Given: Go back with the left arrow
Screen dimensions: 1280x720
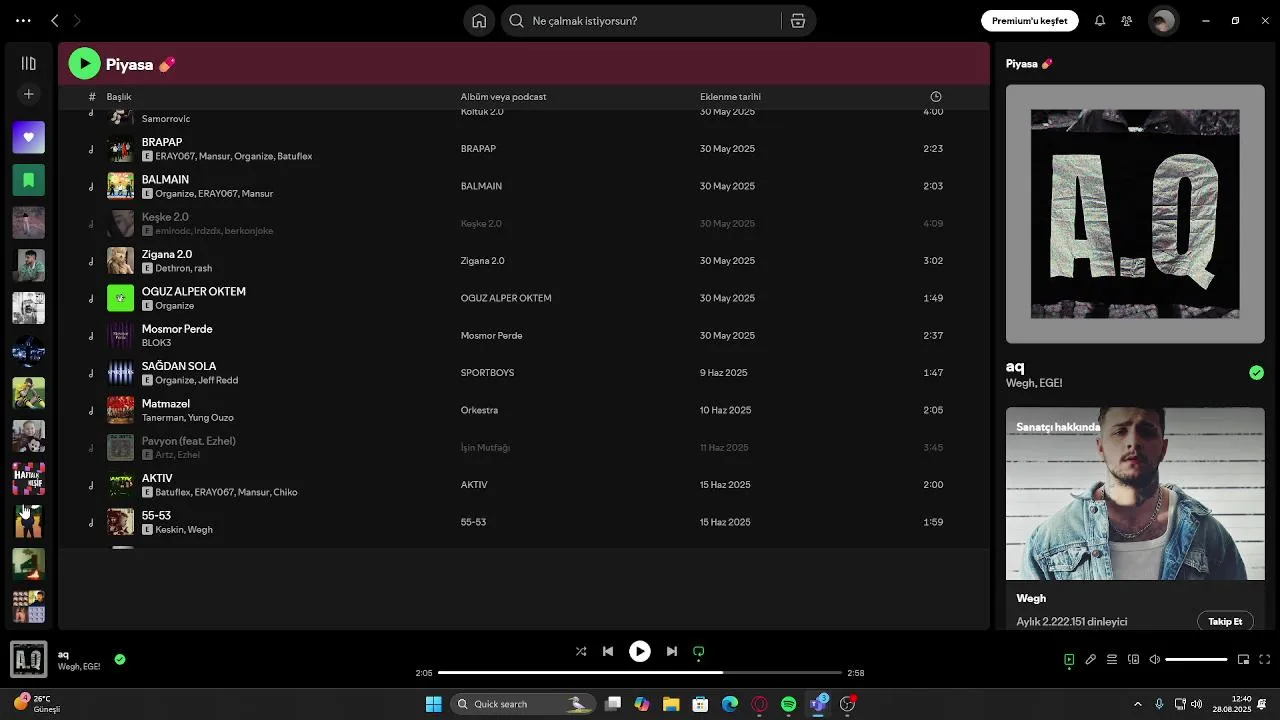Looking at the screenshot, I should coord(55,20).
